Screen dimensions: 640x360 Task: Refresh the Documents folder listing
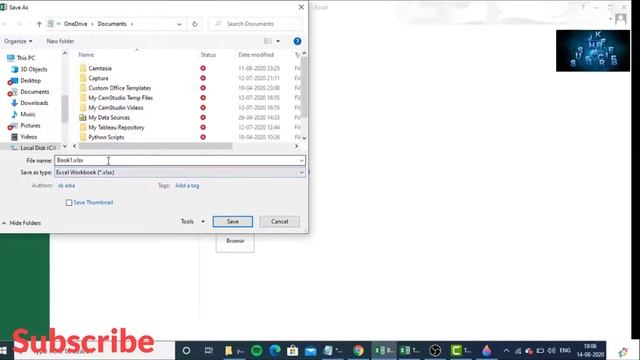click(x=195, y=24)
